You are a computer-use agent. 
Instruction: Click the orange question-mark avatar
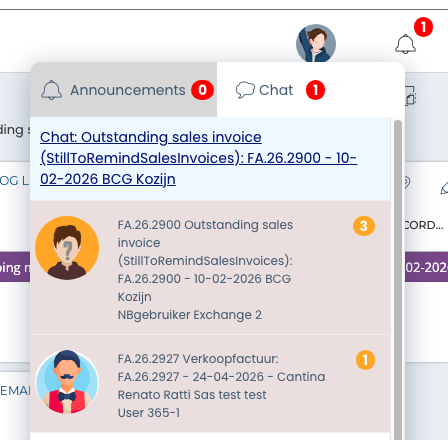[x=67, y=248]
